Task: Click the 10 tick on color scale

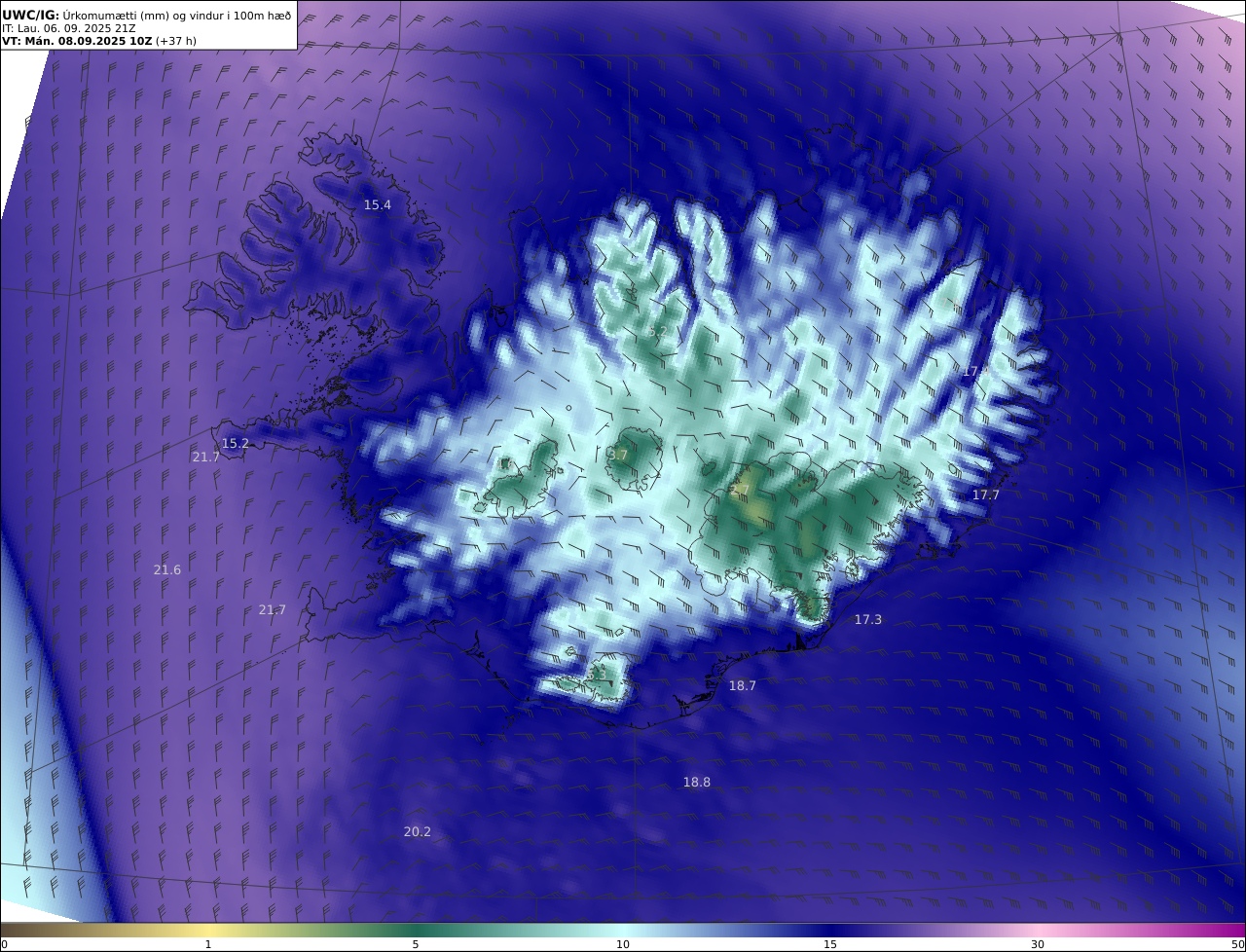Action: 623,944
